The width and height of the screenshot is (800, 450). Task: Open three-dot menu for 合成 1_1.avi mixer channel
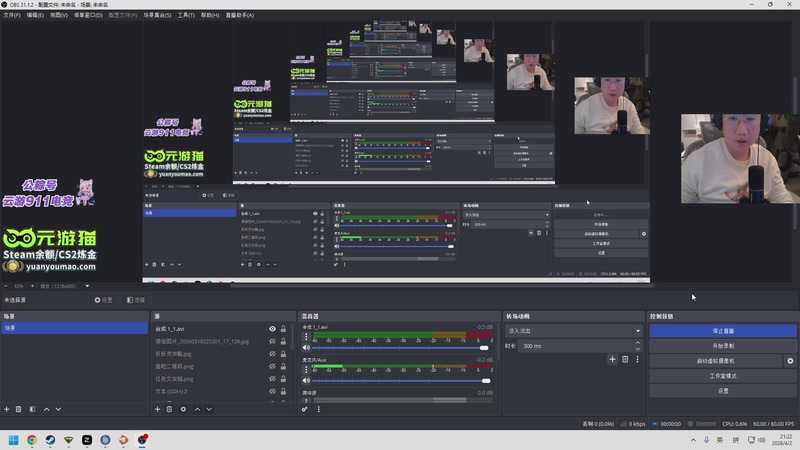pos(306,337)
